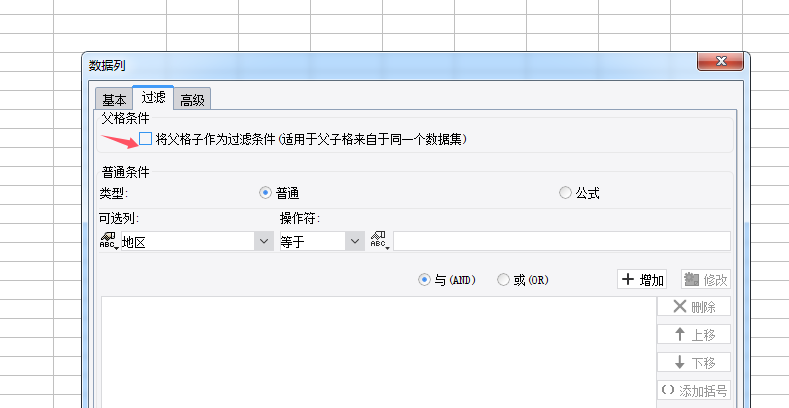The width and height of the screenshot is (789, 408).
Task: Choose the 或(OR) radio option
Action: coord(503,280)
